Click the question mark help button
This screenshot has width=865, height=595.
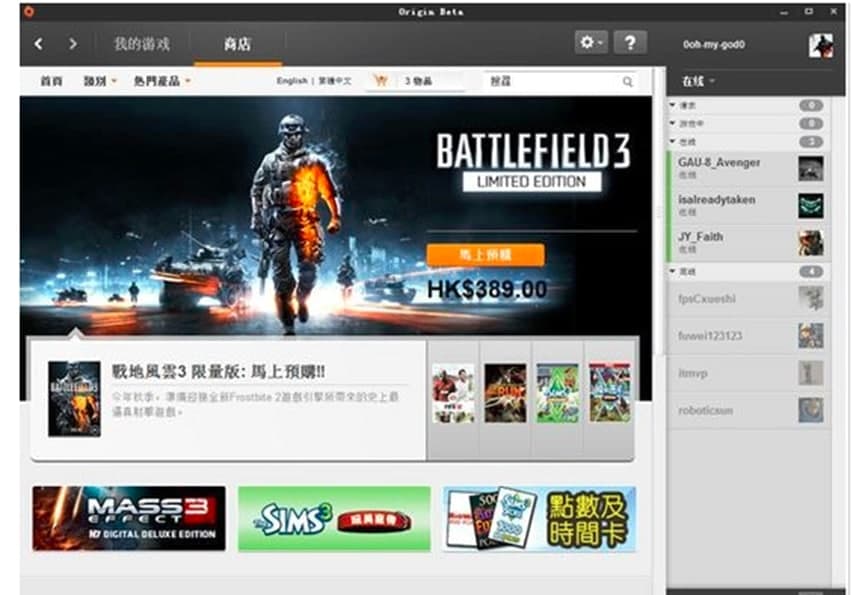(629, 43)
